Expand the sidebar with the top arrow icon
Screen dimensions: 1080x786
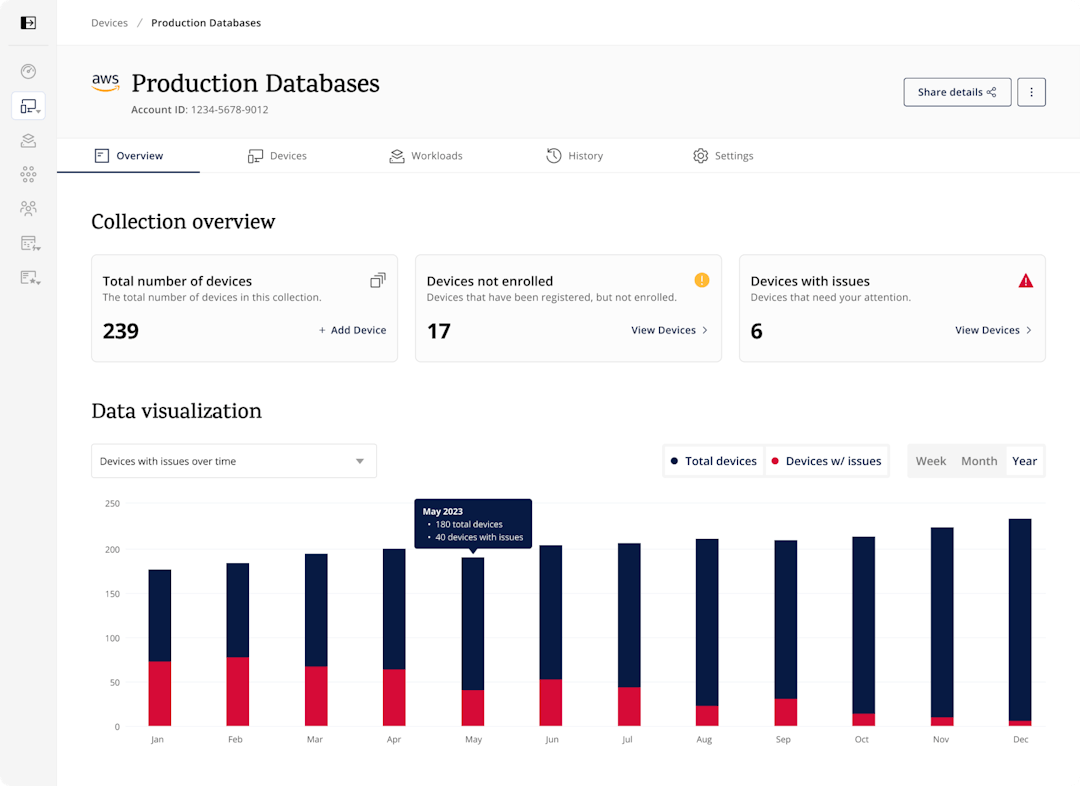[28, 22]
